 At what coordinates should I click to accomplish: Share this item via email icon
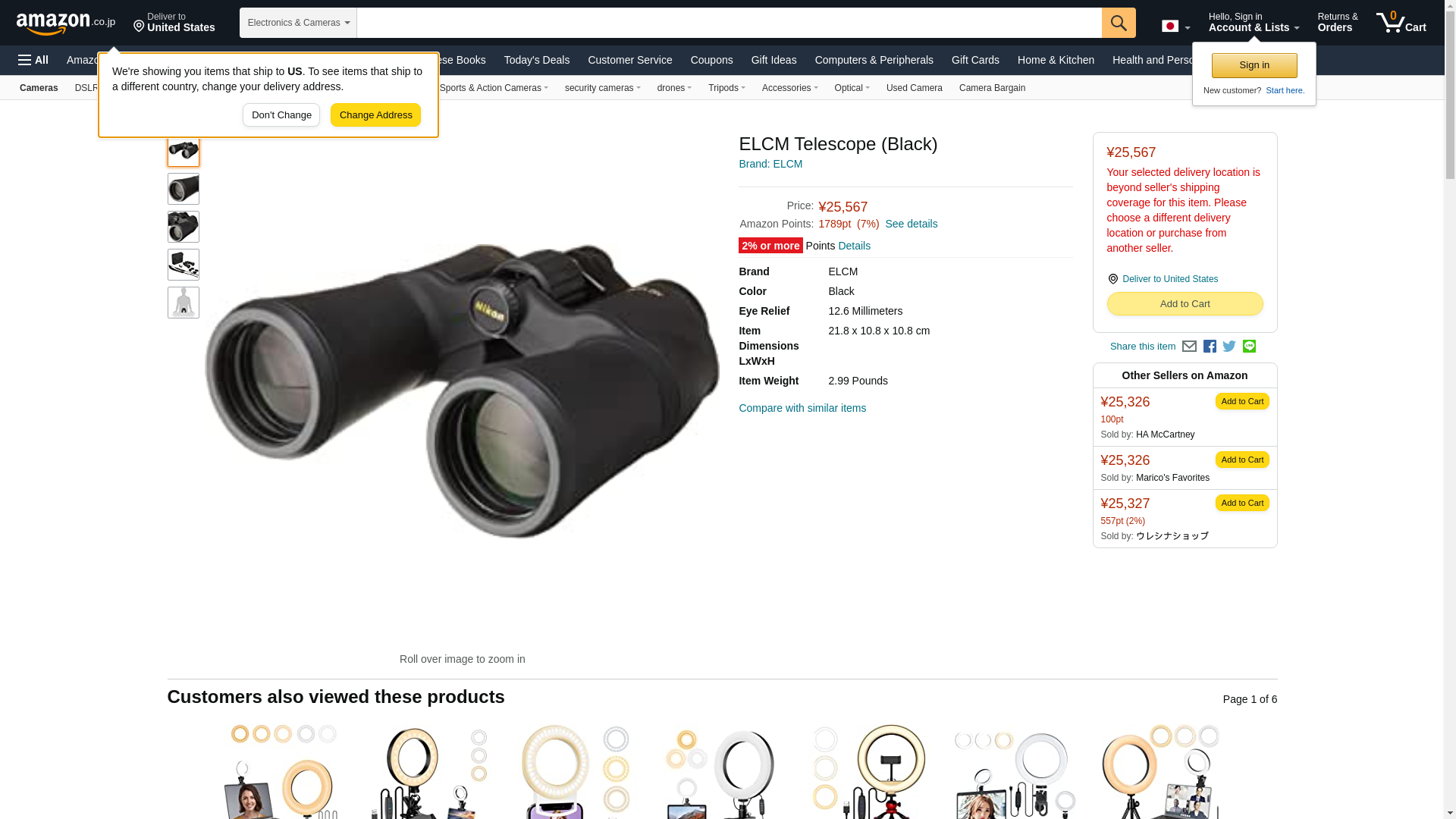pos(1189,347)
